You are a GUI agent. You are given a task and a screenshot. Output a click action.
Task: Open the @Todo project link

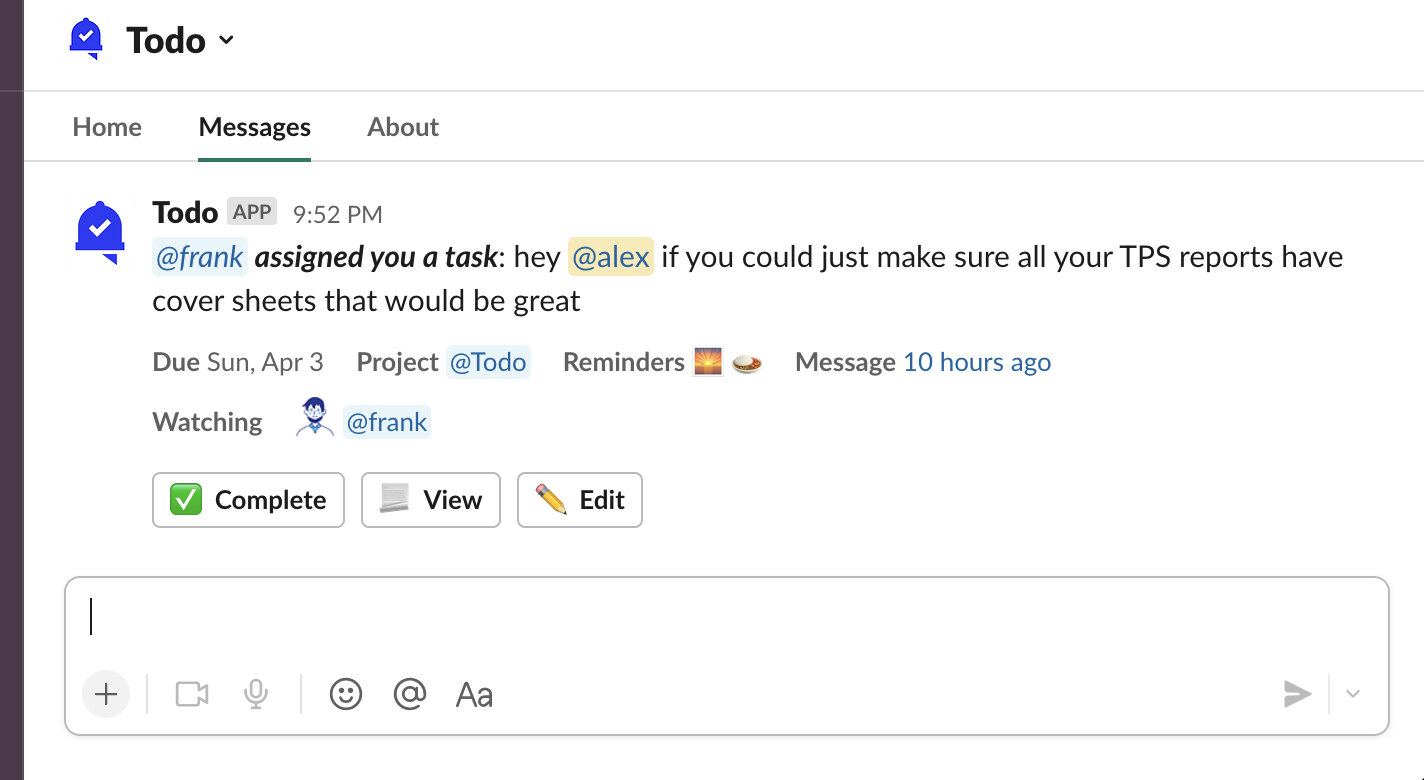[x=488, y=362]
